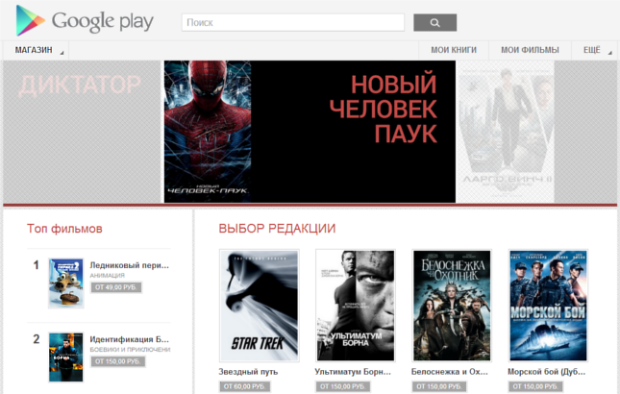Open the Ультиматум Борна poster
Viewport: 620px width, 394px height.
pyautogui.click(x=355, y=305)
